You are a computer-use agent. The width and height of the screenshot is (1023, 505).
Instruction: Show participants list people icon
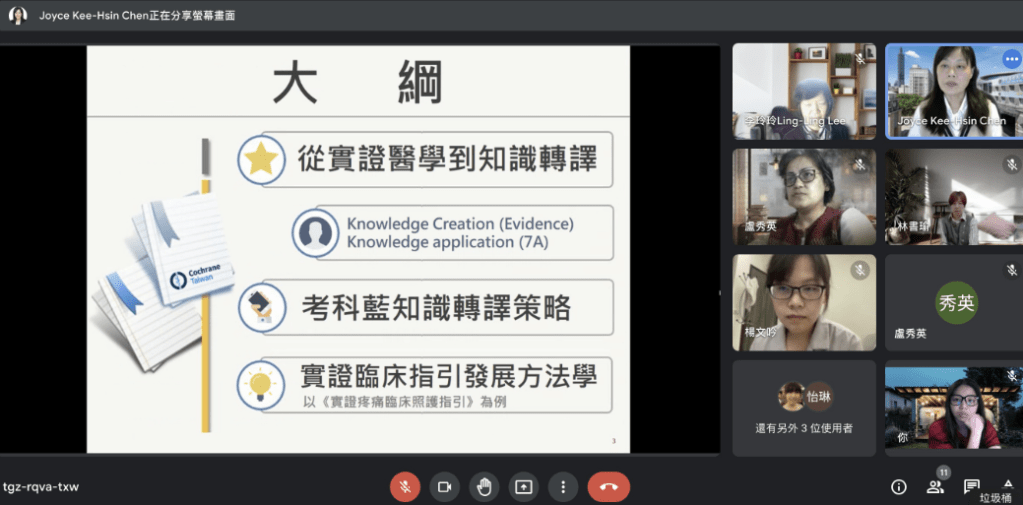click(x=935, y=487)
